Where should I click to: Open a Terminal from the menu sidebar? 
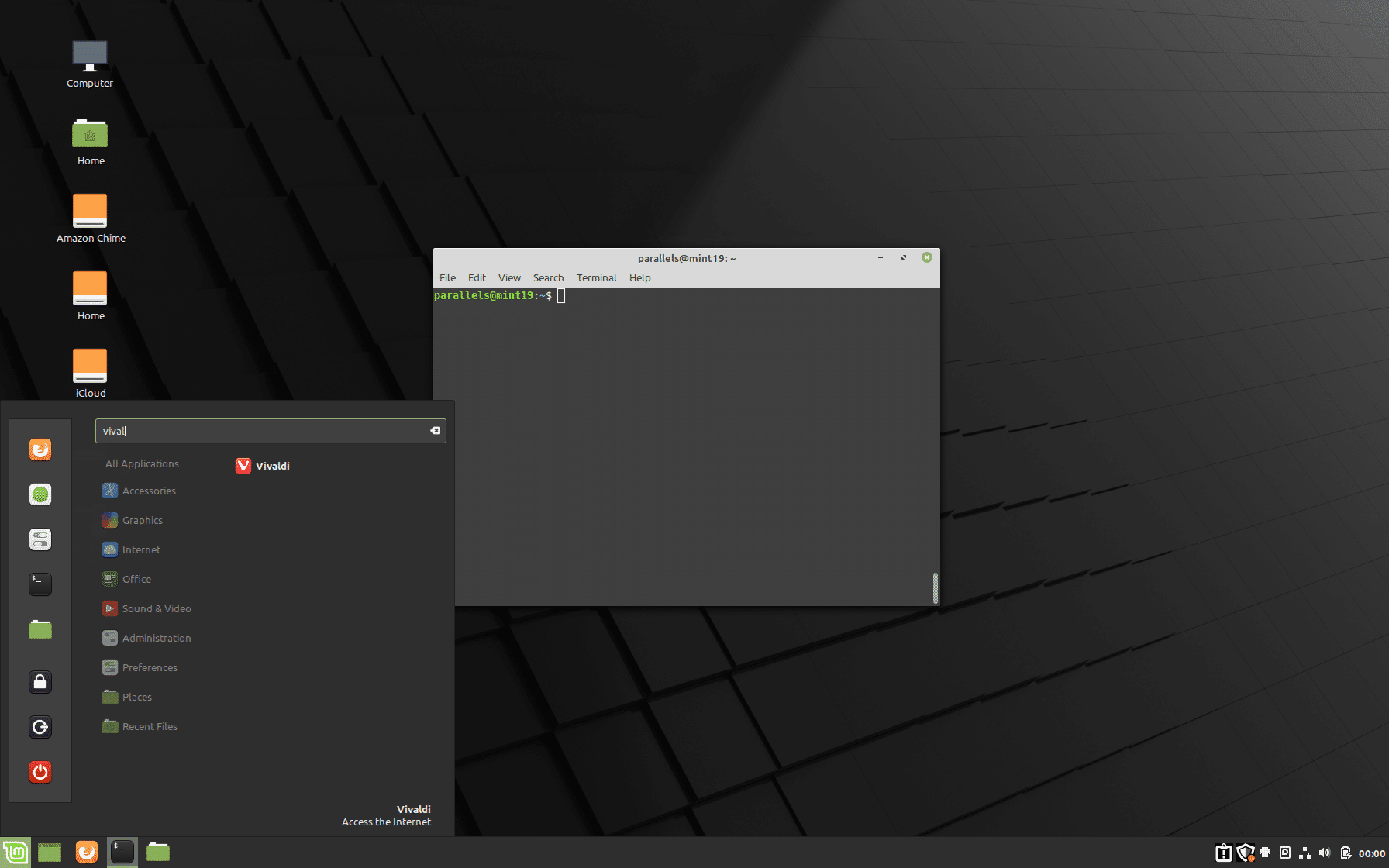click(x=40, y=584)
